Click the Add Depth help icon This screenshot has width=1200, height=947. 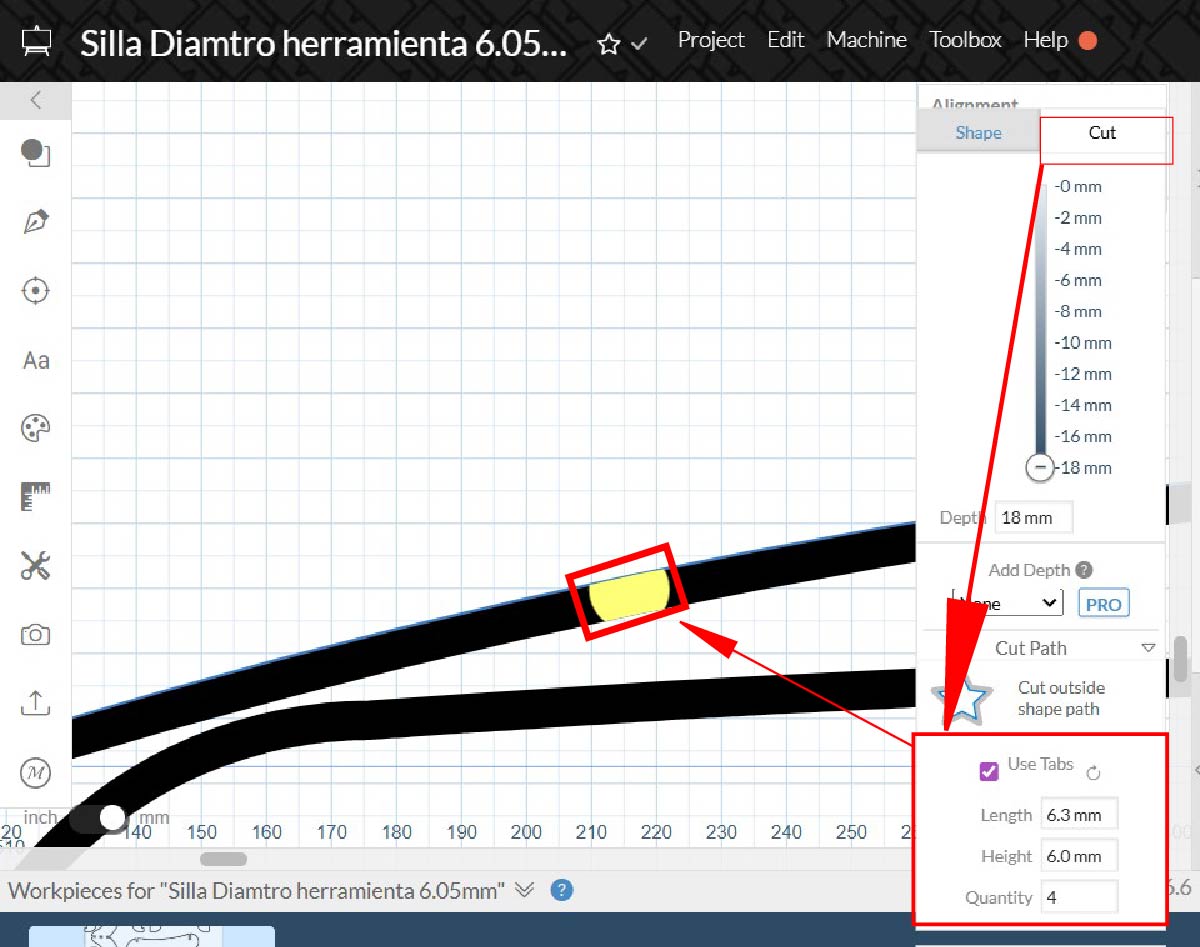pyautogui.click(x=1084, y=570)
